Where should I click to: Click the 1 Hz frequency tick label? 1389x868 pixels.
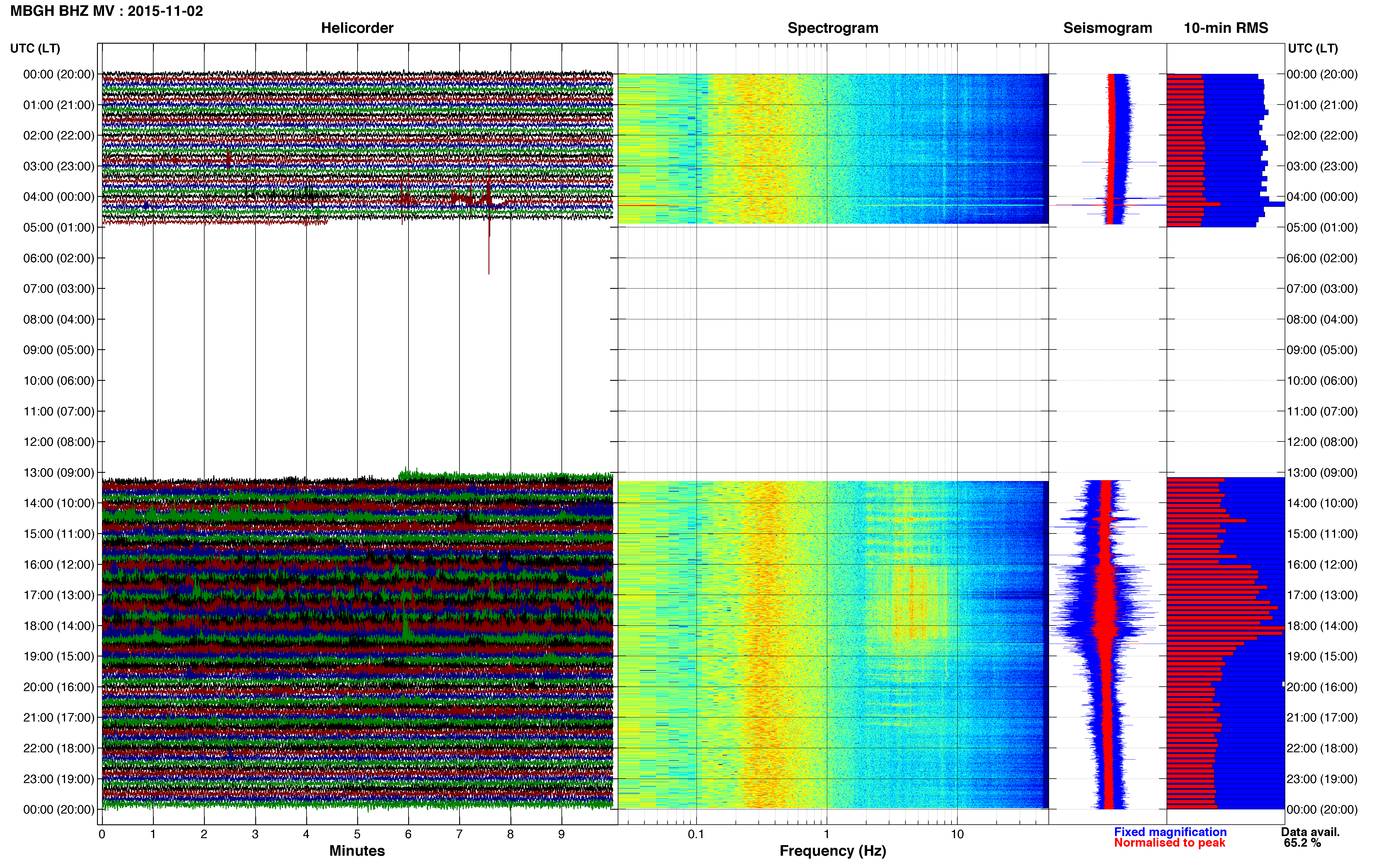click(x=826, y=835)
